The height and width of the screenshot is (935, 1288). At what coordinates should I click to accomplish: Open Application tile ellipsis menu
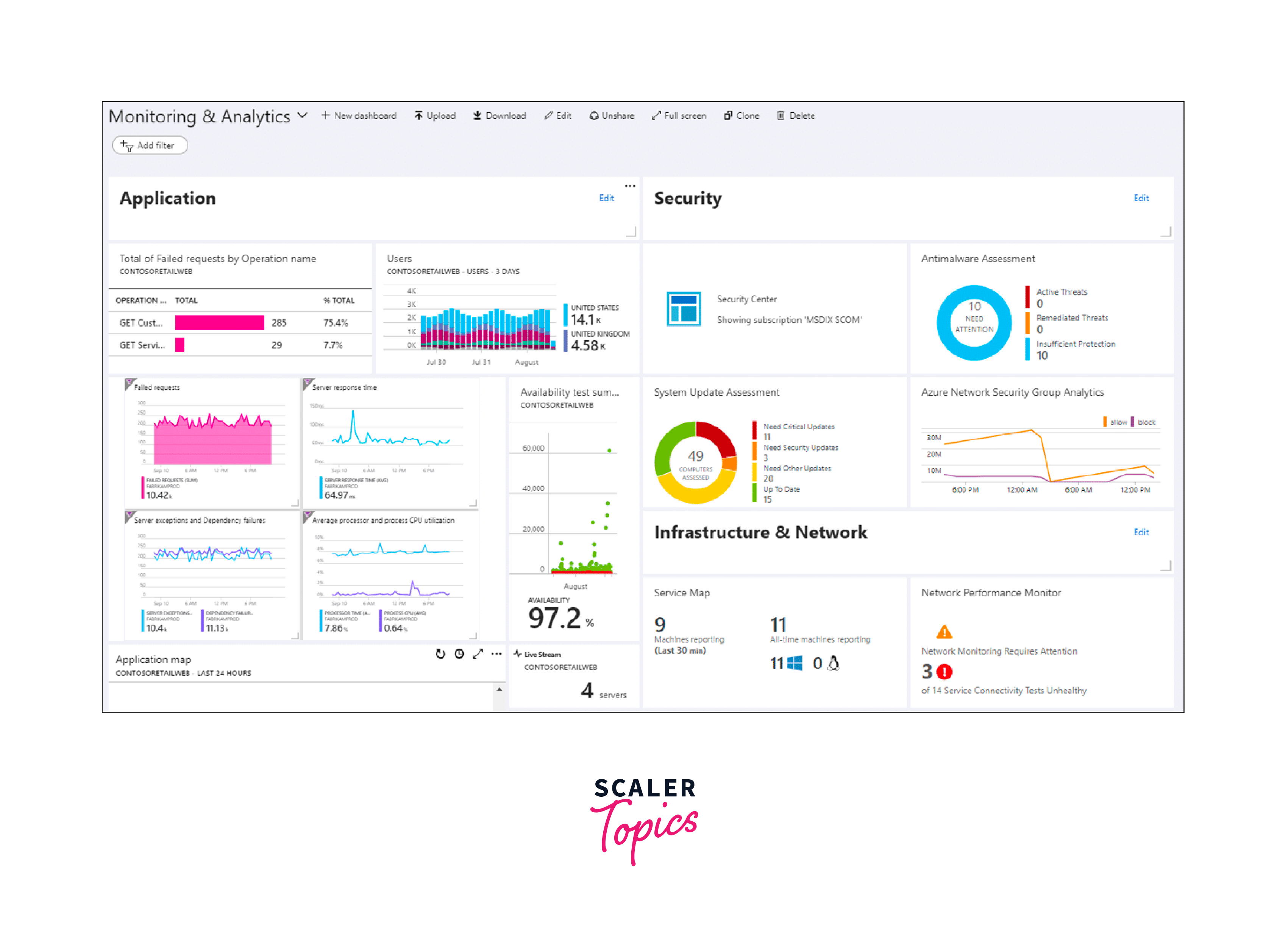tap(630, 186)
